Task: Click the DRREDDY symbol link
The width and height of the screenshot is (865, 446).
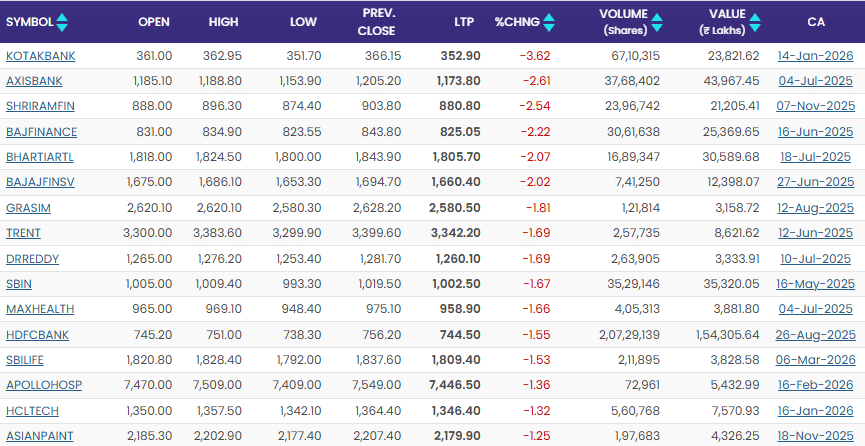Action: [x=32, y=259]
